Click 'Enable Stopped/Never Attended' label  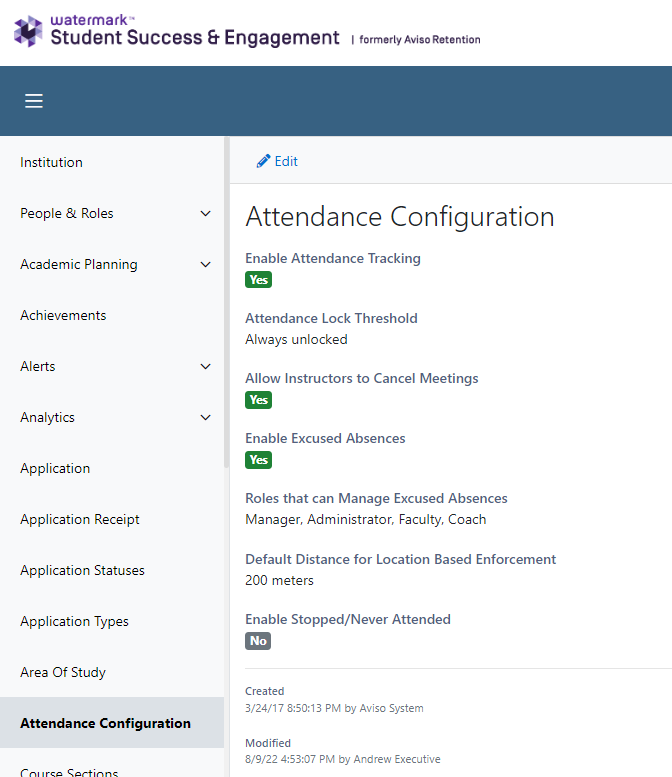348,619
